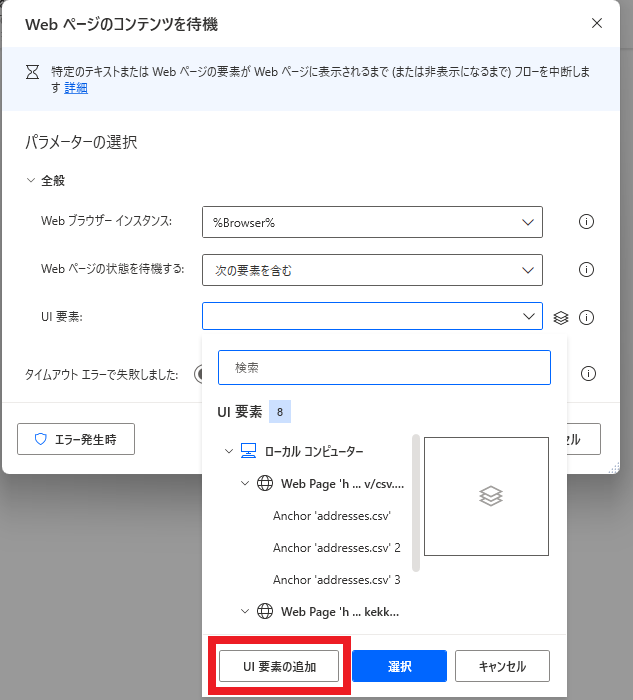Click the 検索 search field
Viewport: 633px width, 700px height.
pyautogui.click(x=384, y=367)
